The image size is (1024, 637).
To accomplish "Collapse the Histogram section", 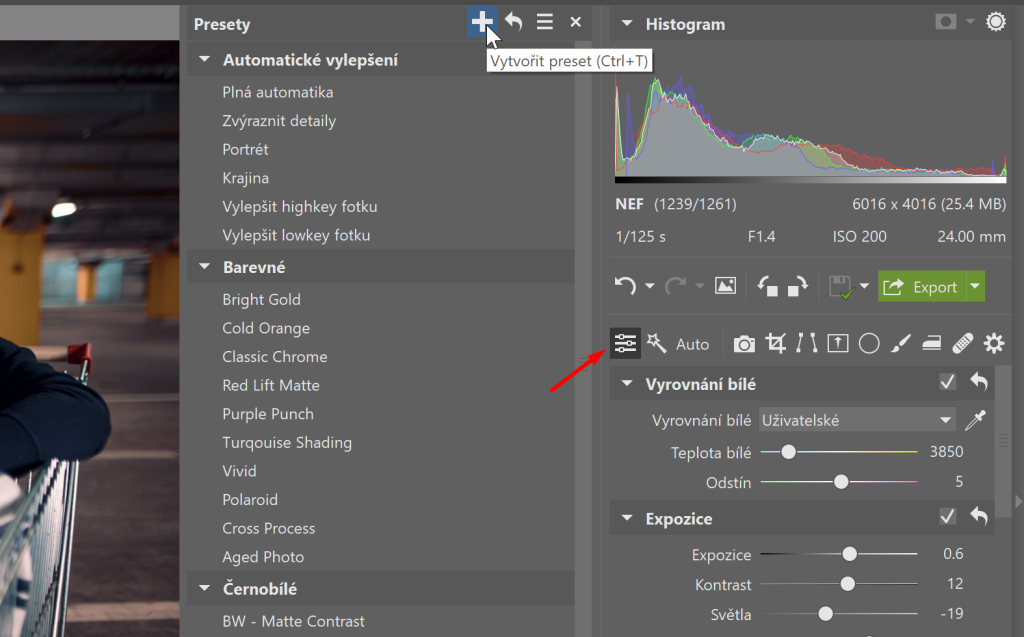I will [627, 24].
